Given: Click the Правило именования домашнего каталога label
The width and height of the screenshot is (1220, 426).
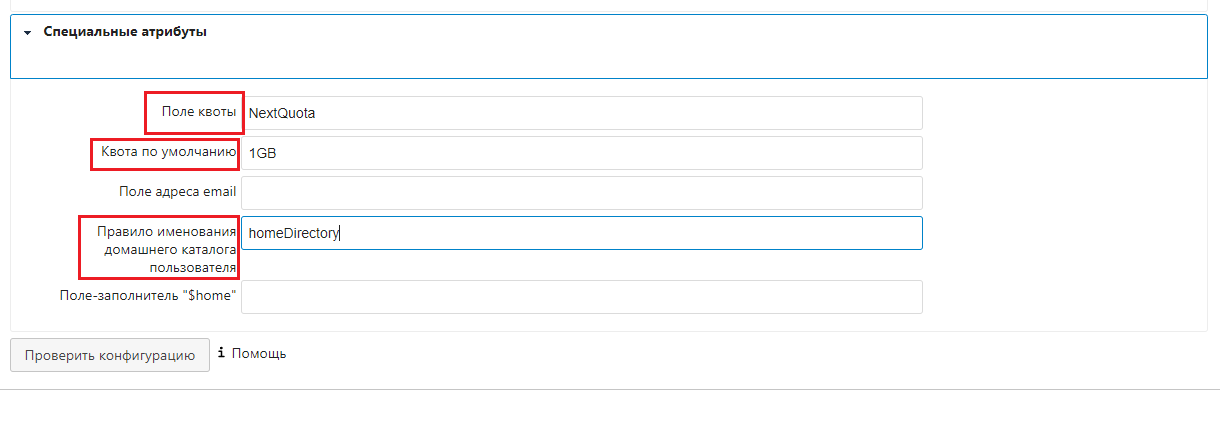Looking at the screenshot, I should pyautogui.click(x=166, y=249).
